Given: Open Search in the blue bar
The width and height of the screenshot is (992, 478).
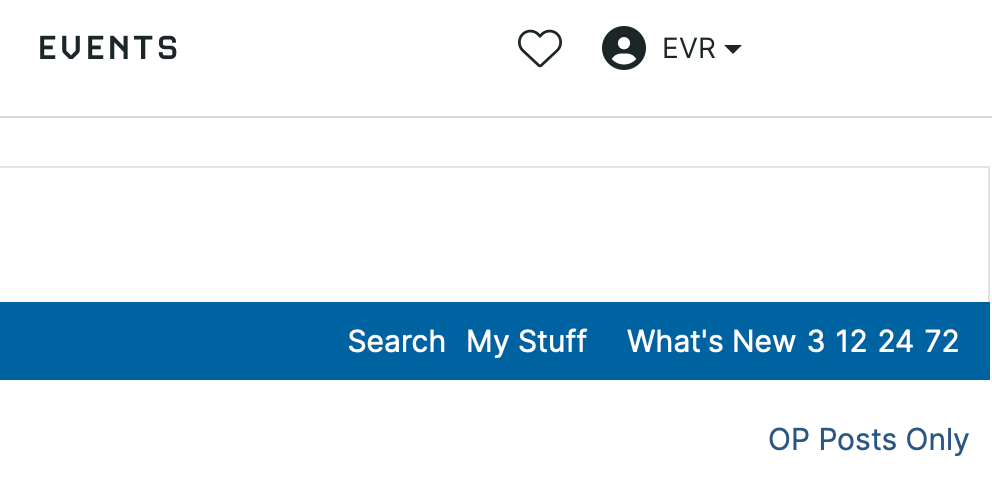Looking at the screenshot, I should (x=396, y=342).
